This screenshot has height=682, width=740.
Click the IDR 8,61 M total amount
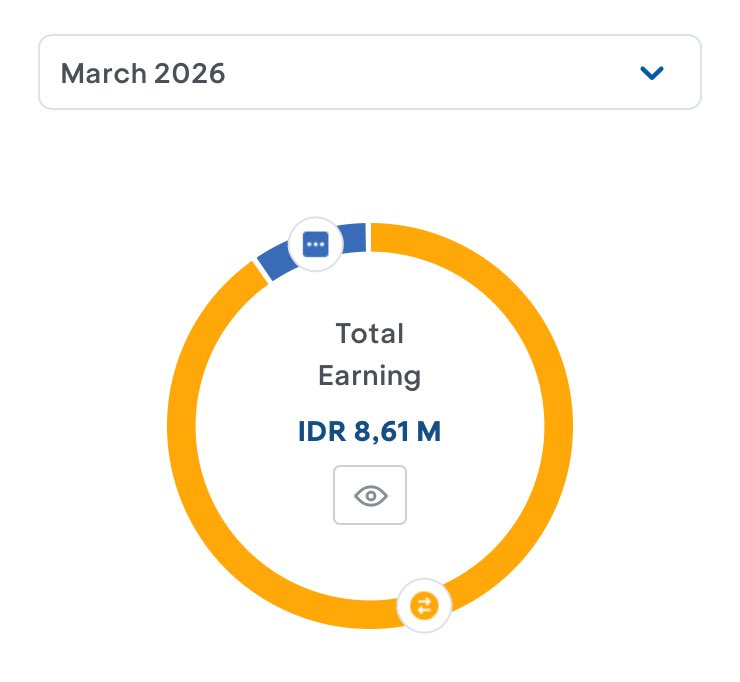(370, 431)
